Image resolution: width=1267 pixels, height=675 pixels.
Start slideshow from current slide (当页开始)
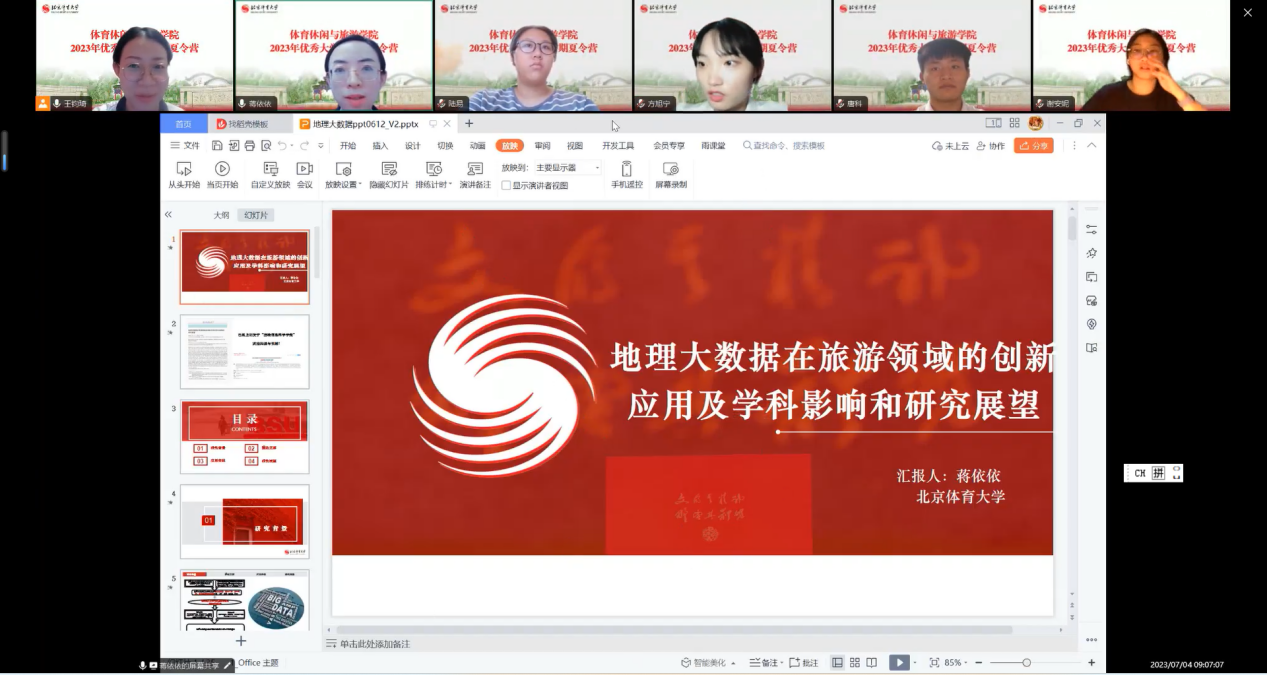222,174
